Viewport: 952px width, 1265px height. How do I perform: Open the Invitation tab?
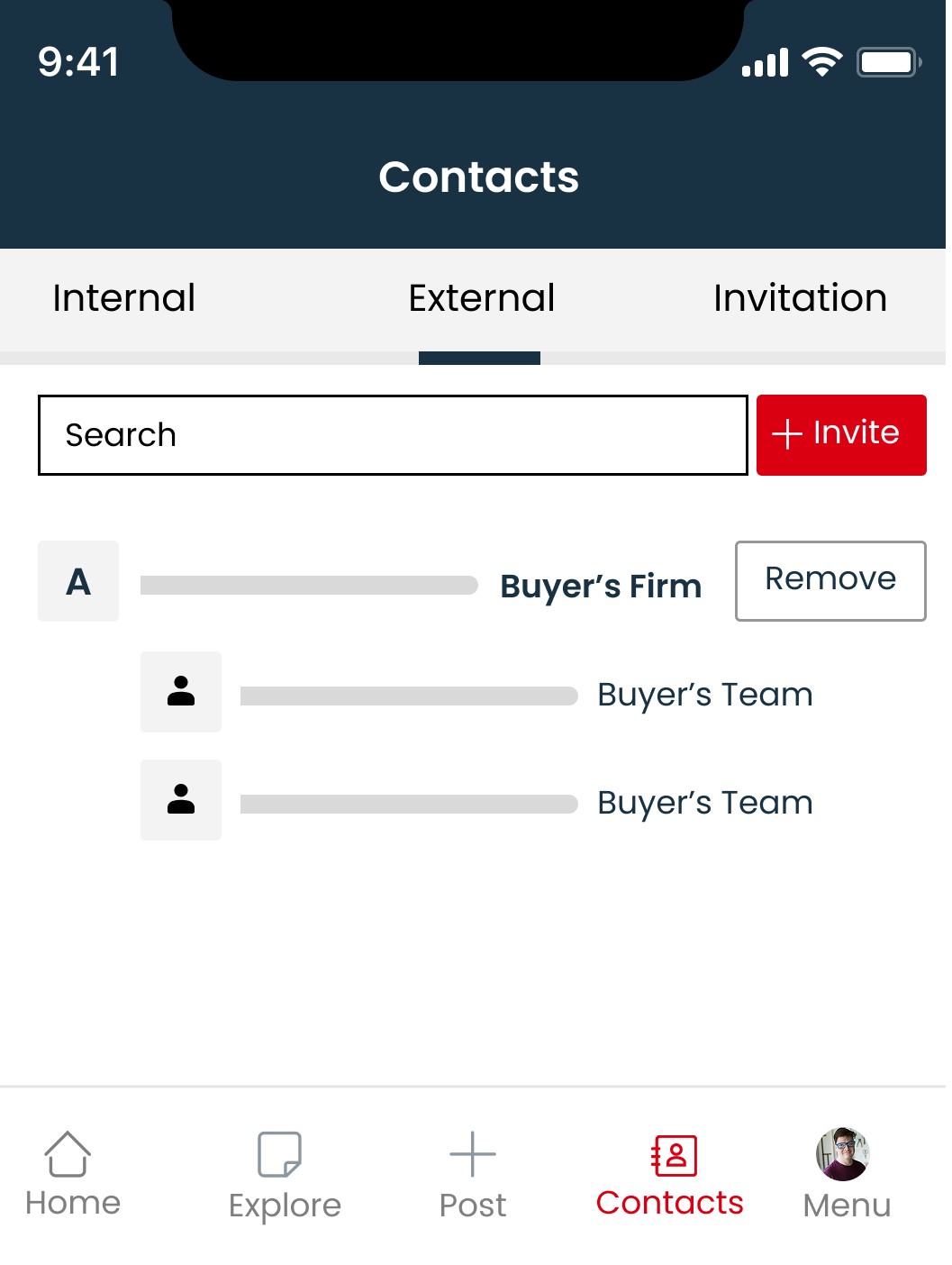coord(800,298)
